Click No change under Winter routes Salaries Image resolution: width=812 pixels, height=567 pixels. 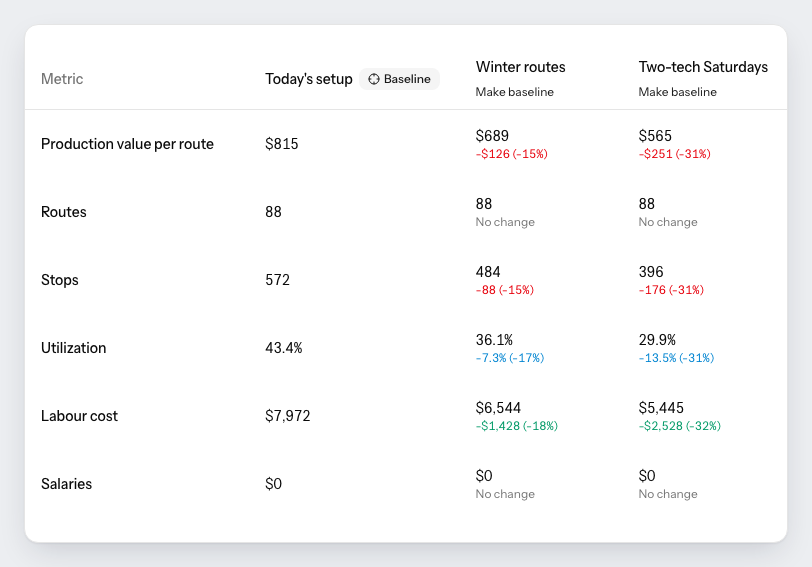[505, 494]
